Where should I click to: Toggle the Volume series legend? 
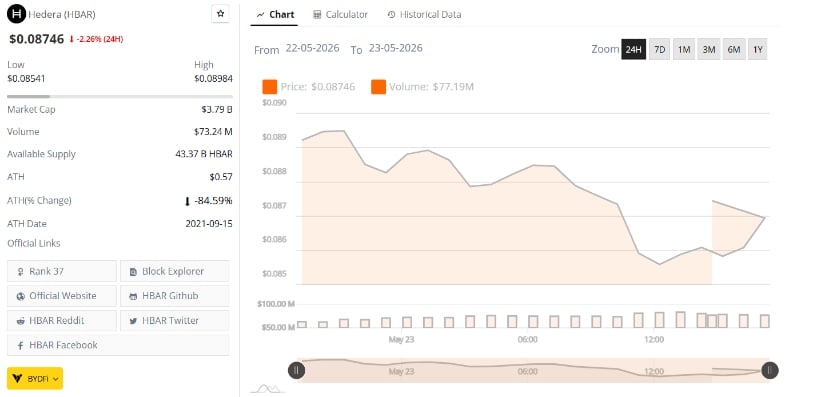click(x=422, y=87)
